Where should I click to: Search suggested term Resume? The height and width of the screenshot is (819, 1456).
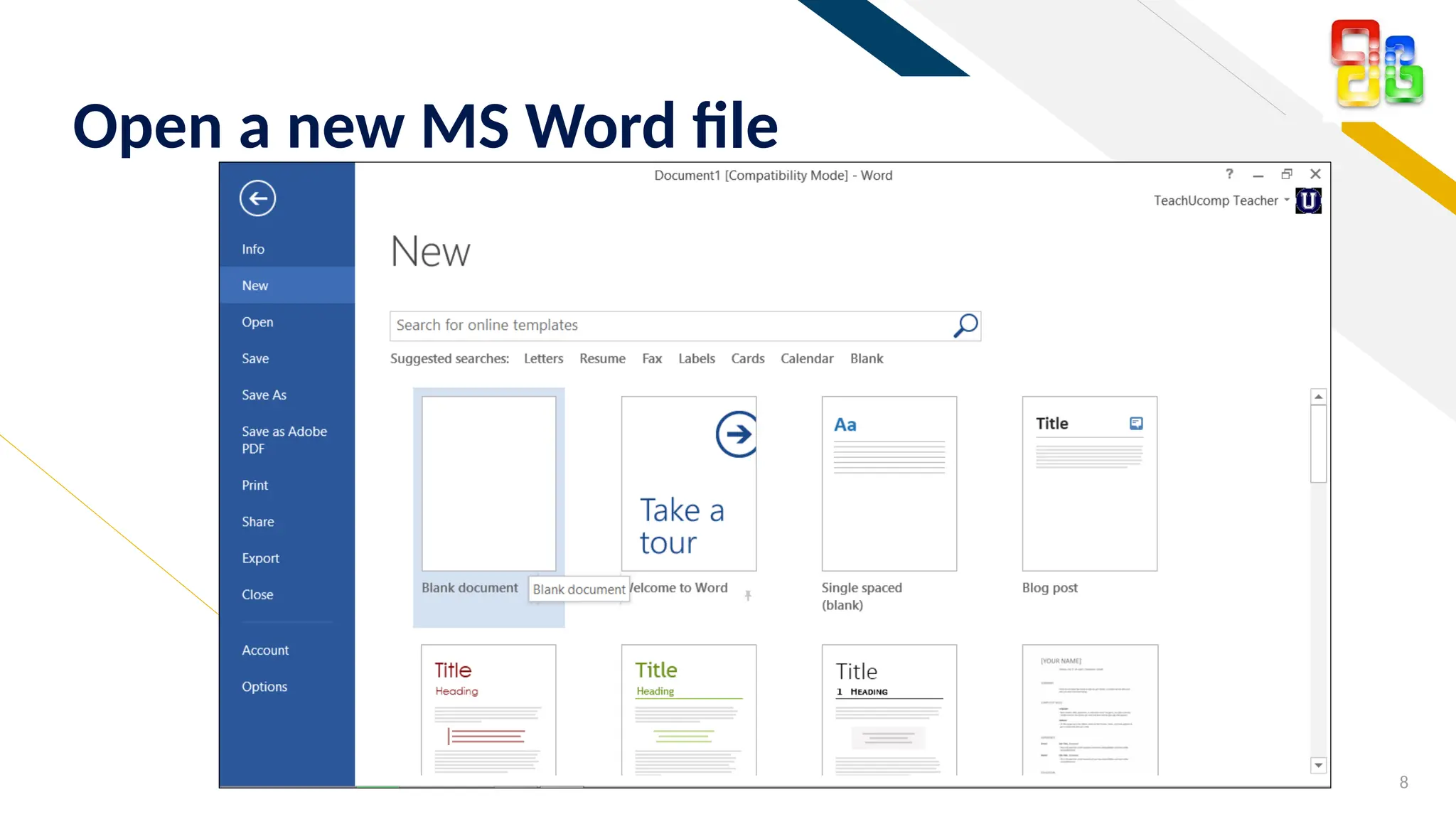[602, 359]
